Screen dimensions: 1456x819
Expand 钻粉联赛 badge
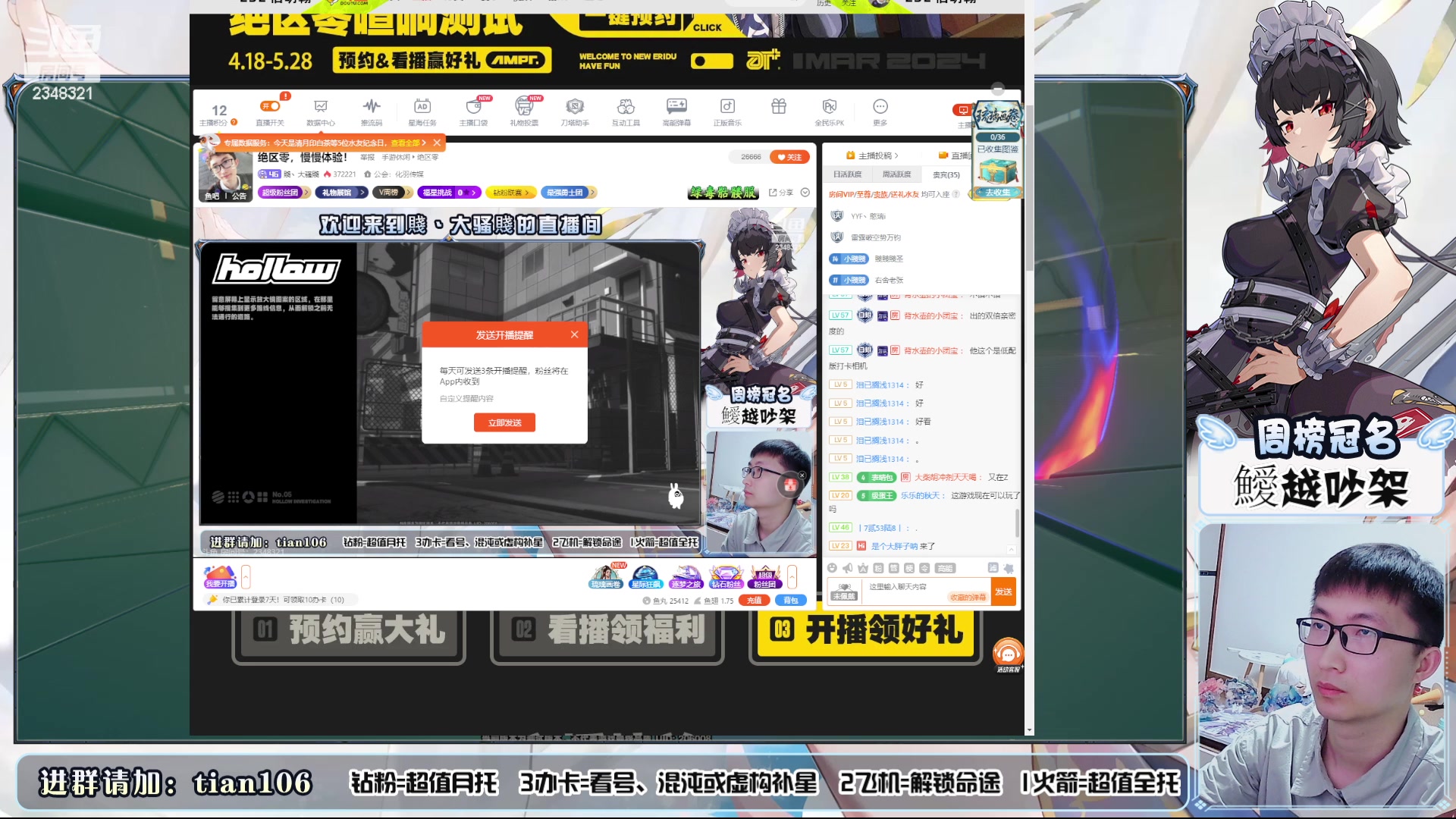511,193
